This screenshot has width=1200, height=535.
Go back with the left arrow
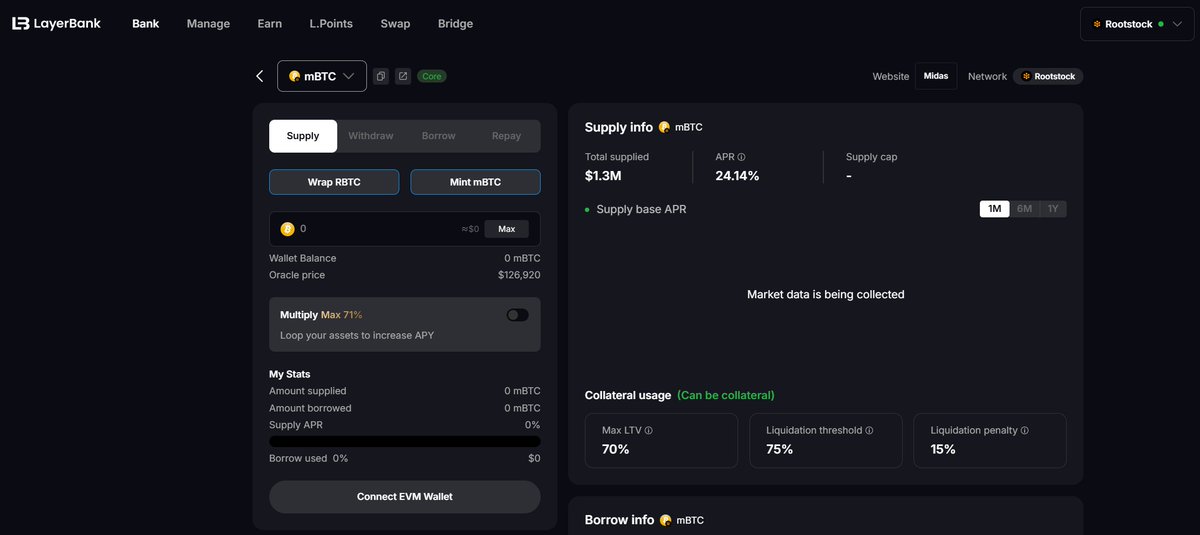[x=260, y=76]
